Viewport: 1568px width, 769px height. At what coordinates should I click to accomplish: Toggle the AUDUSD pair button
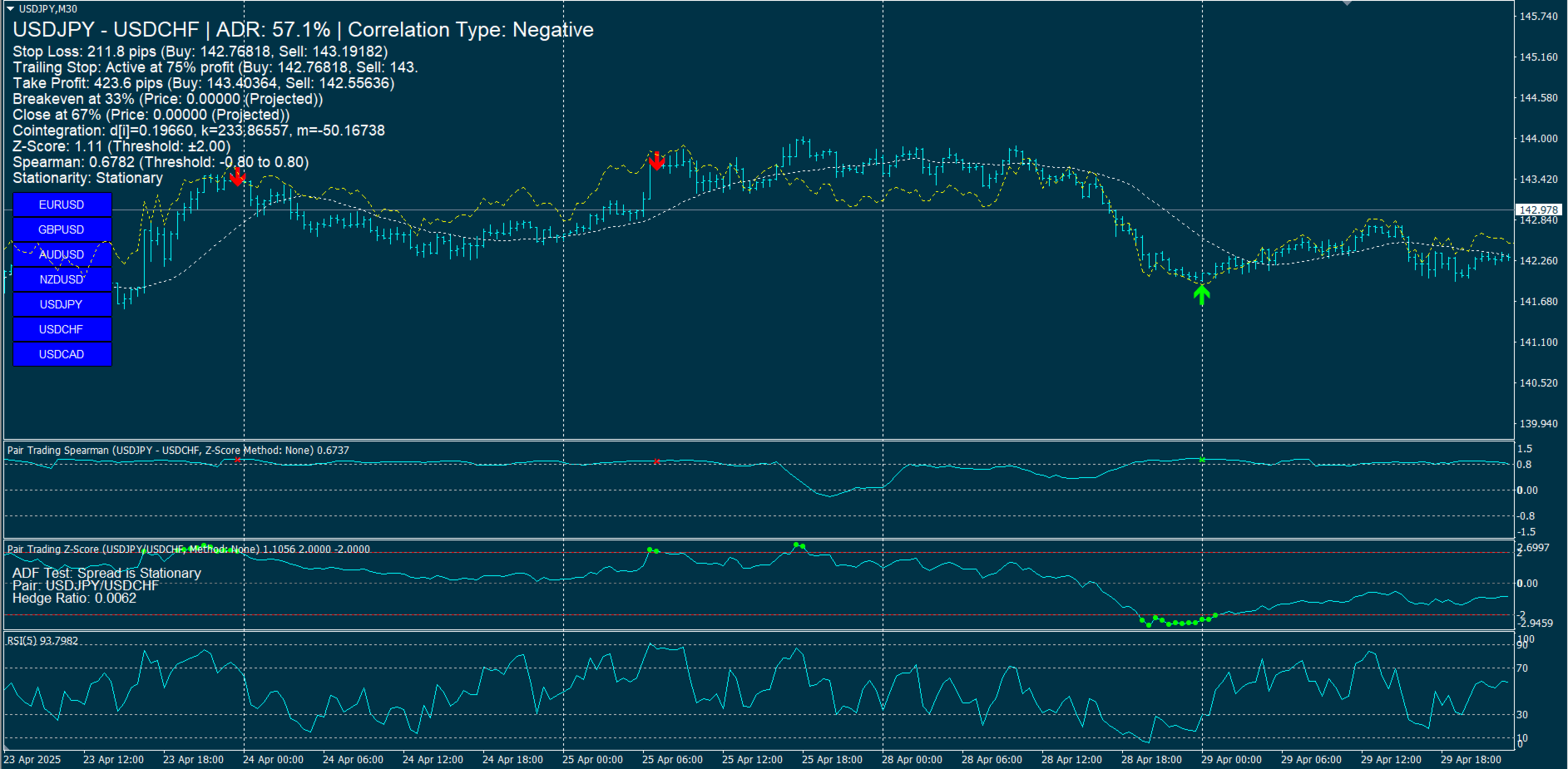pos(62,254)
